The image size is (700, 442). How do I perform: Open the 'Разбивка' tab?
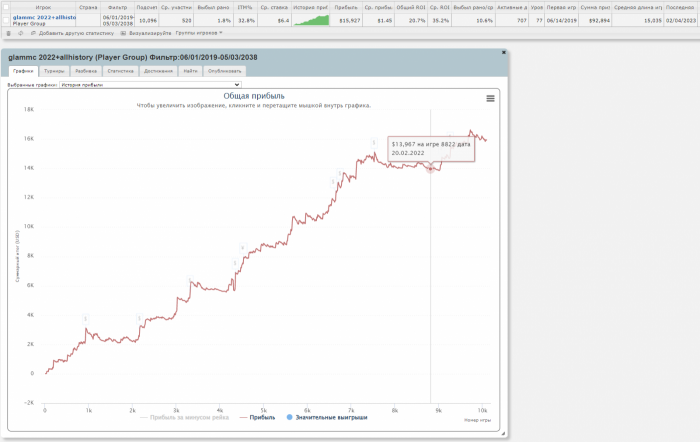[86, 71]
